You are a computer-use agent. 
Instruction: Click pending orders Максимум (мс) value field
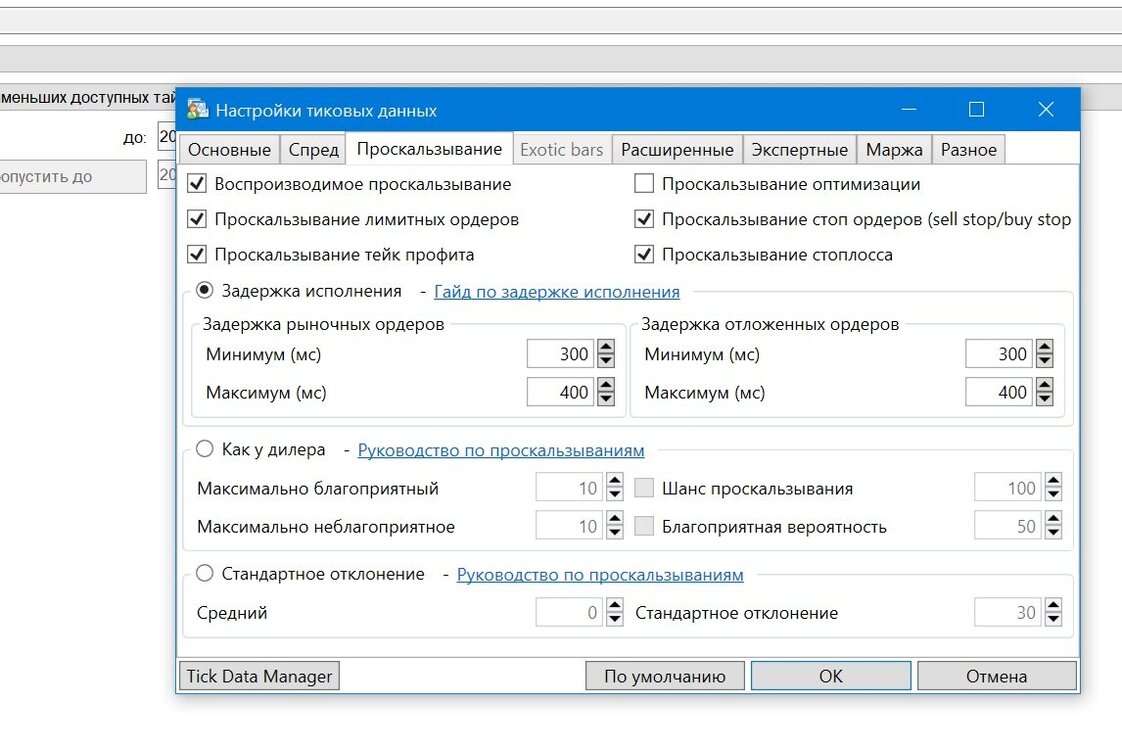pos(999,392)
